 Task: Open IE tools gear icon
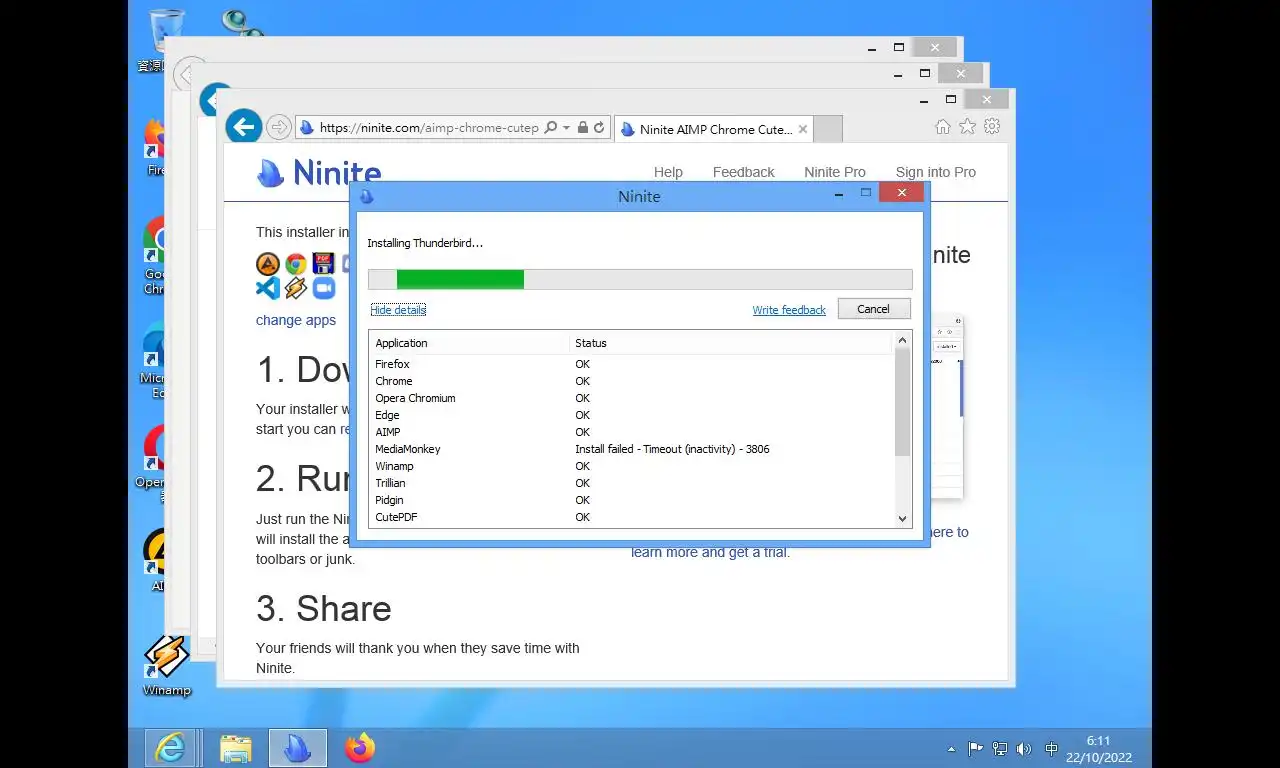pyautogui.click(x=992, y=126)
